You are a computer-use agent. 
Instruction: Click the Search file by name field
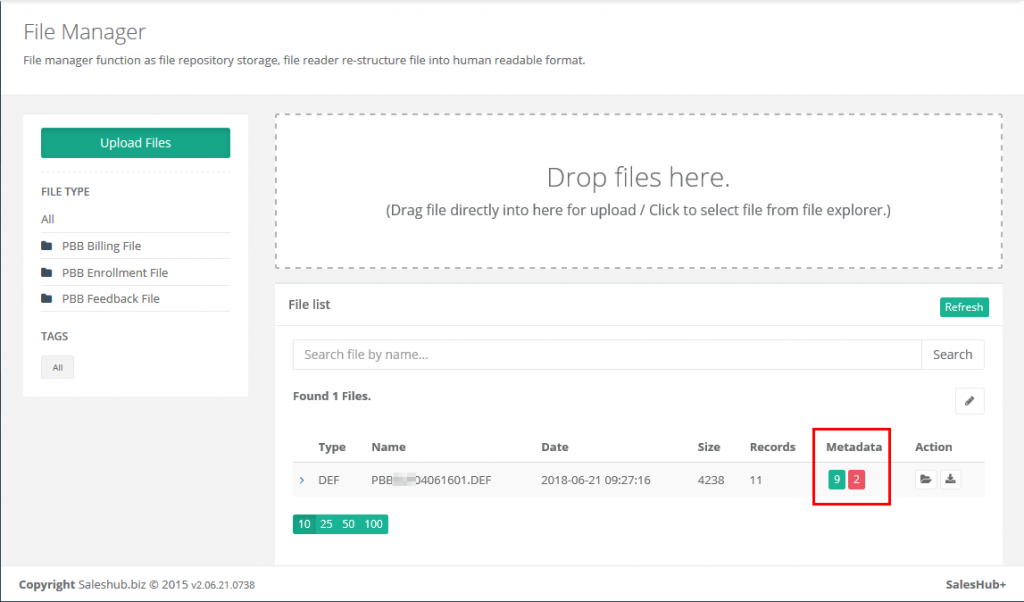606,355
